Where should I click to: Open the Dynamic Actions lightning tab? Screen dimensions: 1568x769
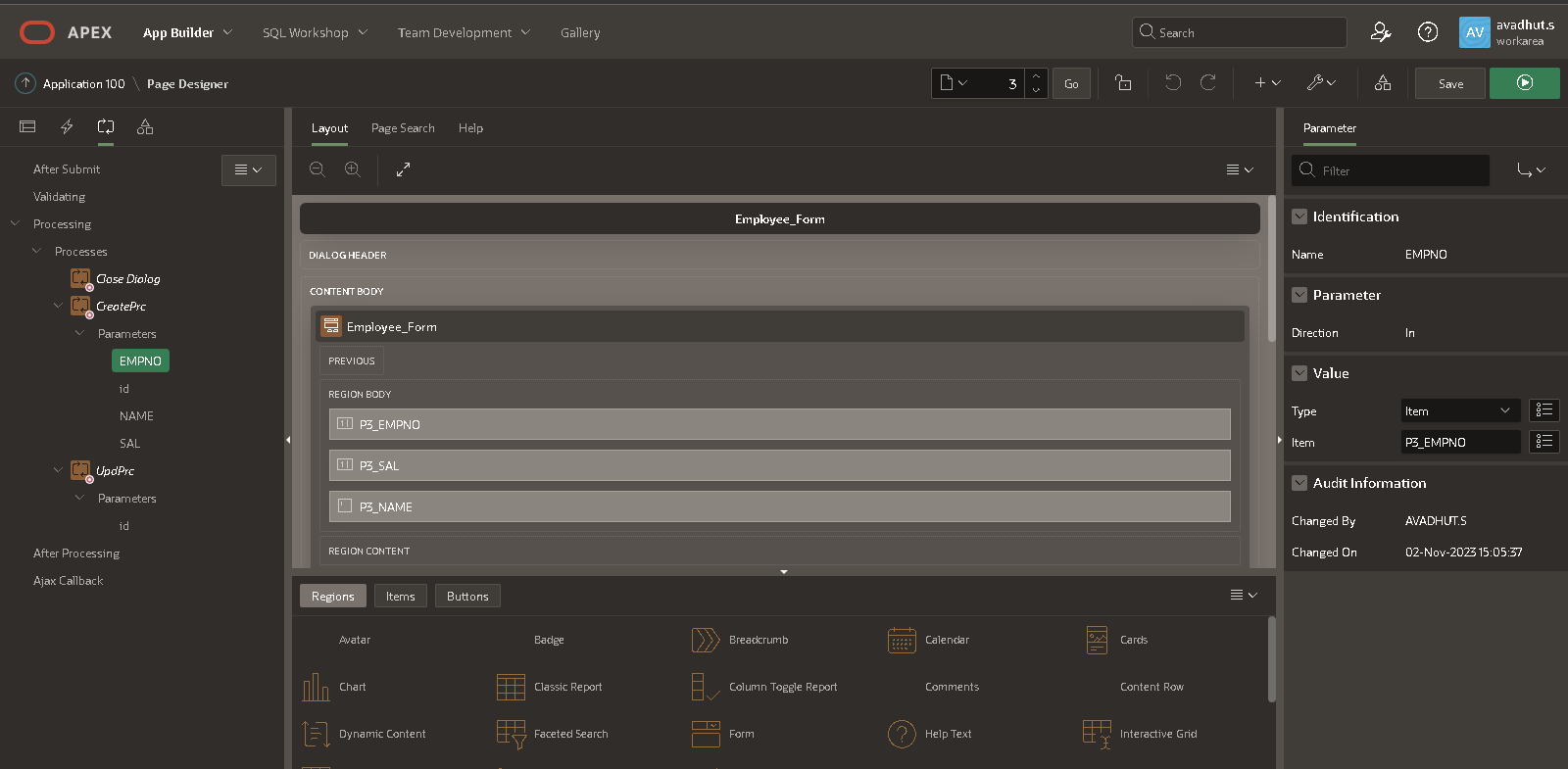[67, 126]
